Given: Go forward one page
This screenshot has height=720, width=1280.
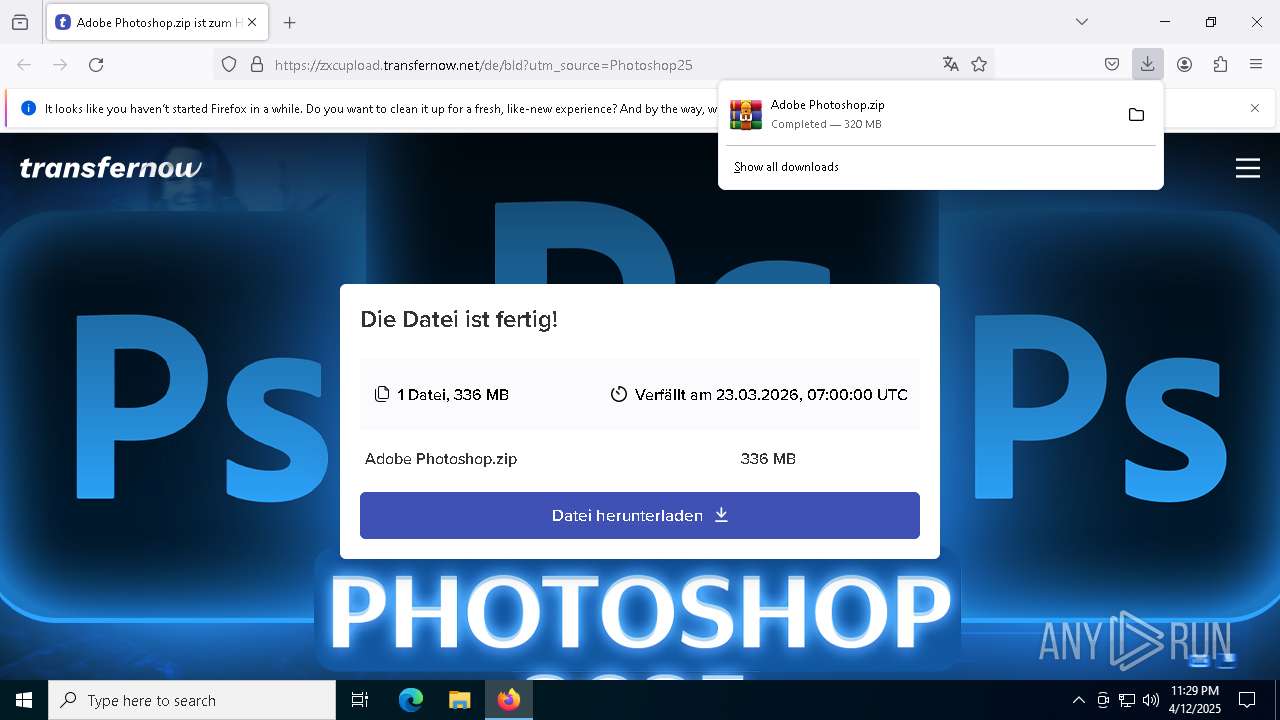Looking at the screenshot, I should [60, 65].
